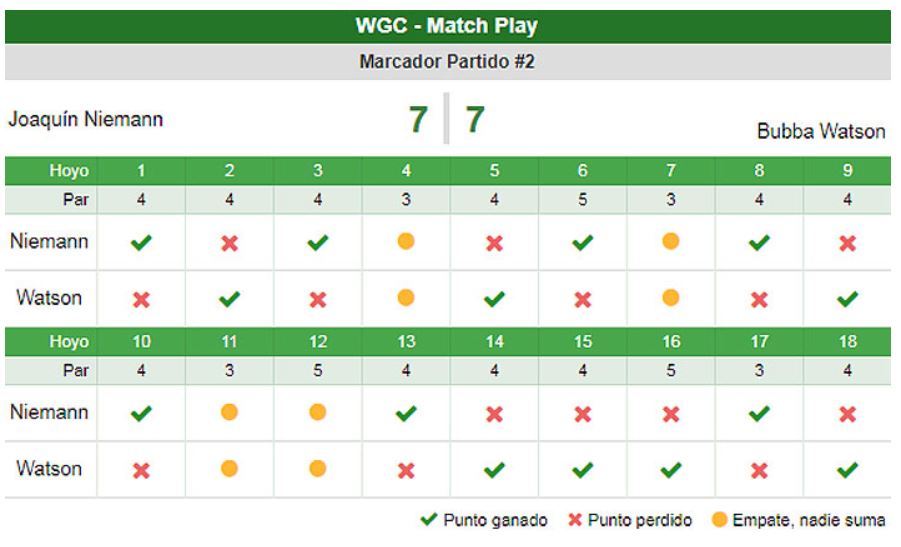Viewport: 901px width, 547px height.
Task: Click Watson's green check on hole 18
Action: 847,469
